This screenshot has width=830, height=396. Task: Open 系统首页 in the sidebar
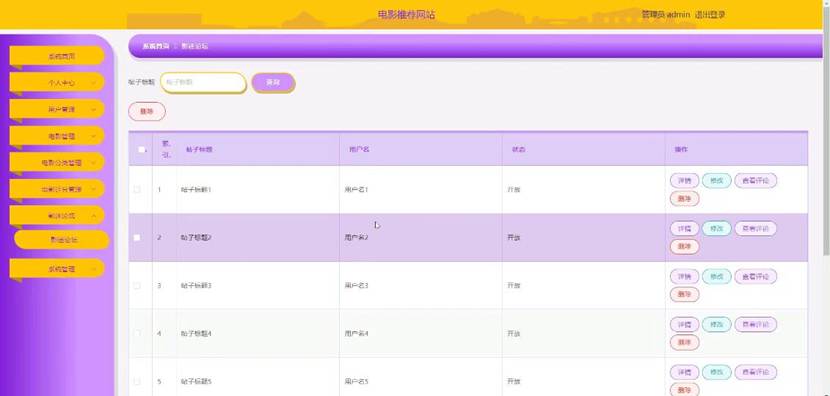tap(57, 56)
